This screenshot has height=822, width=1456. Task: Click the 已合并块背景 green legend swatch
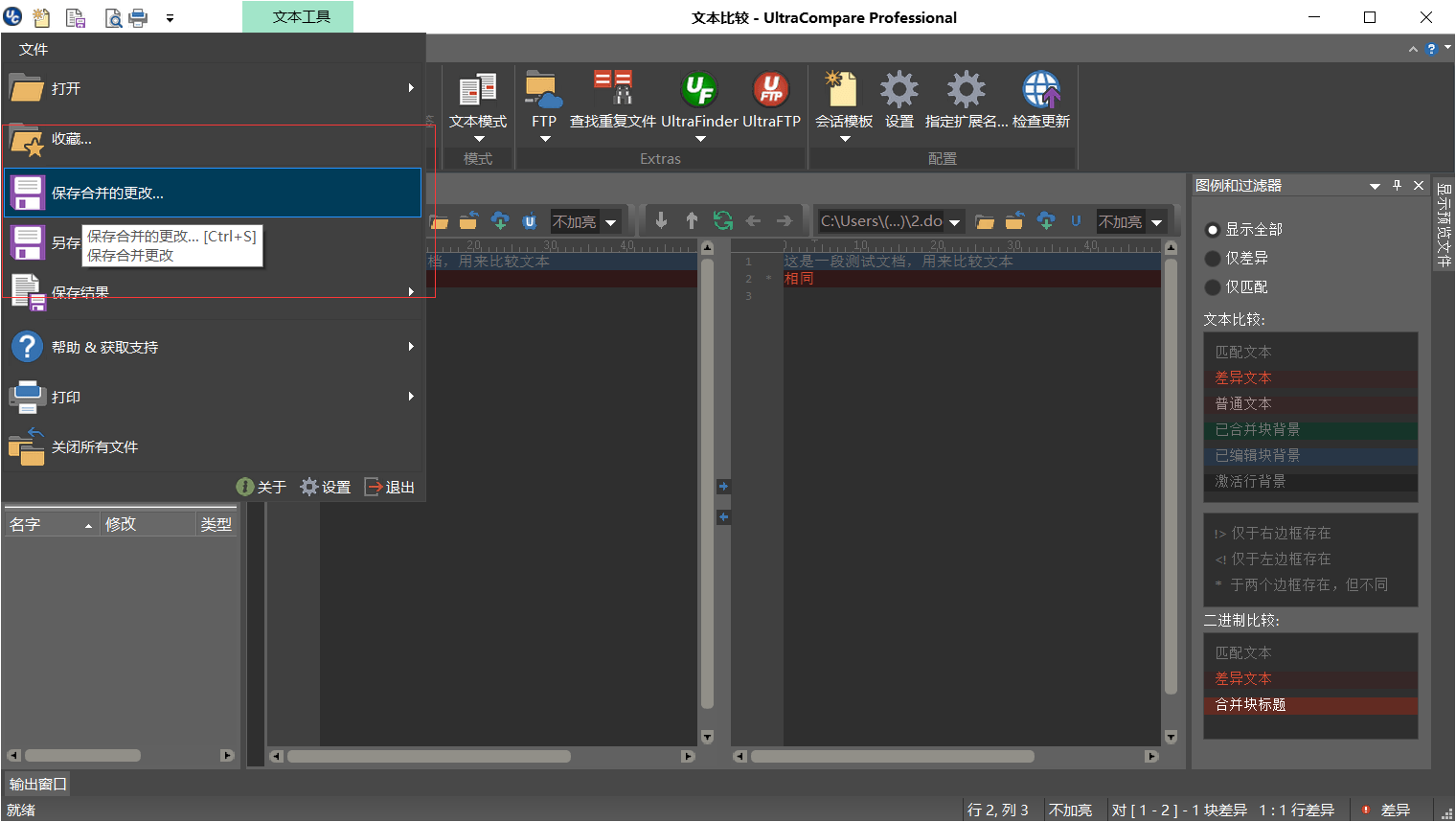1310,430
